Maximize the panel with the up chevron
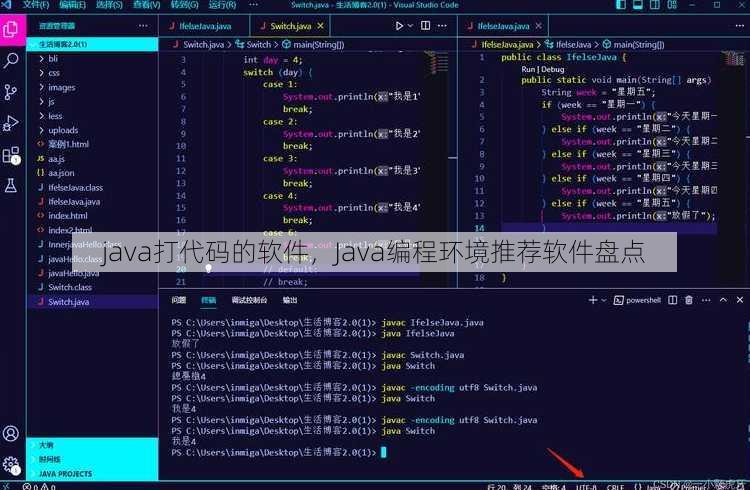Screen dimensions: 750x490 click(723, 300)
